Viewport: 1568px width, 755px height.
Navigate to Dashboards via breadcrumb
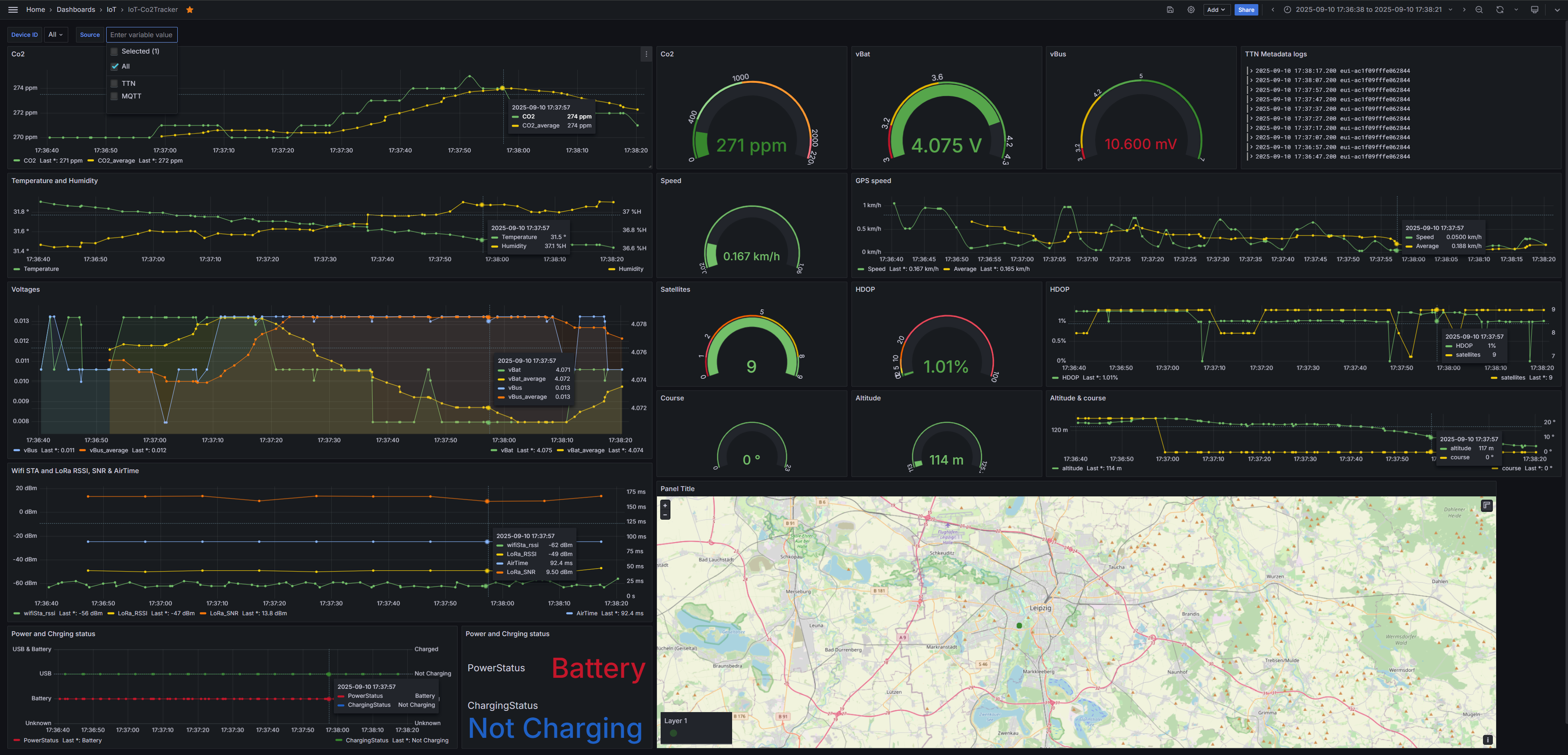(x=76, y=9)
